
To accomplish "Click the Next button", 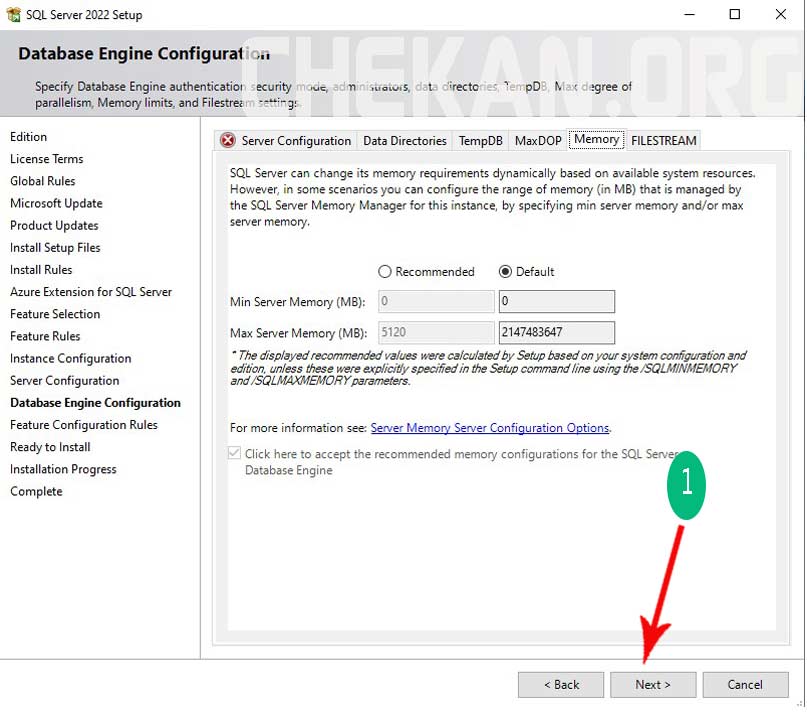I will click(653, 685).
